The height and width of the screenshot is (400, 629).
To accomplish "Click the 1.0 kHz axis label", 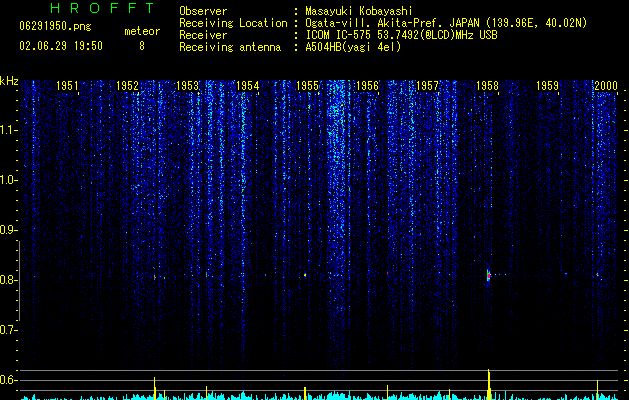I will (8, 180).
